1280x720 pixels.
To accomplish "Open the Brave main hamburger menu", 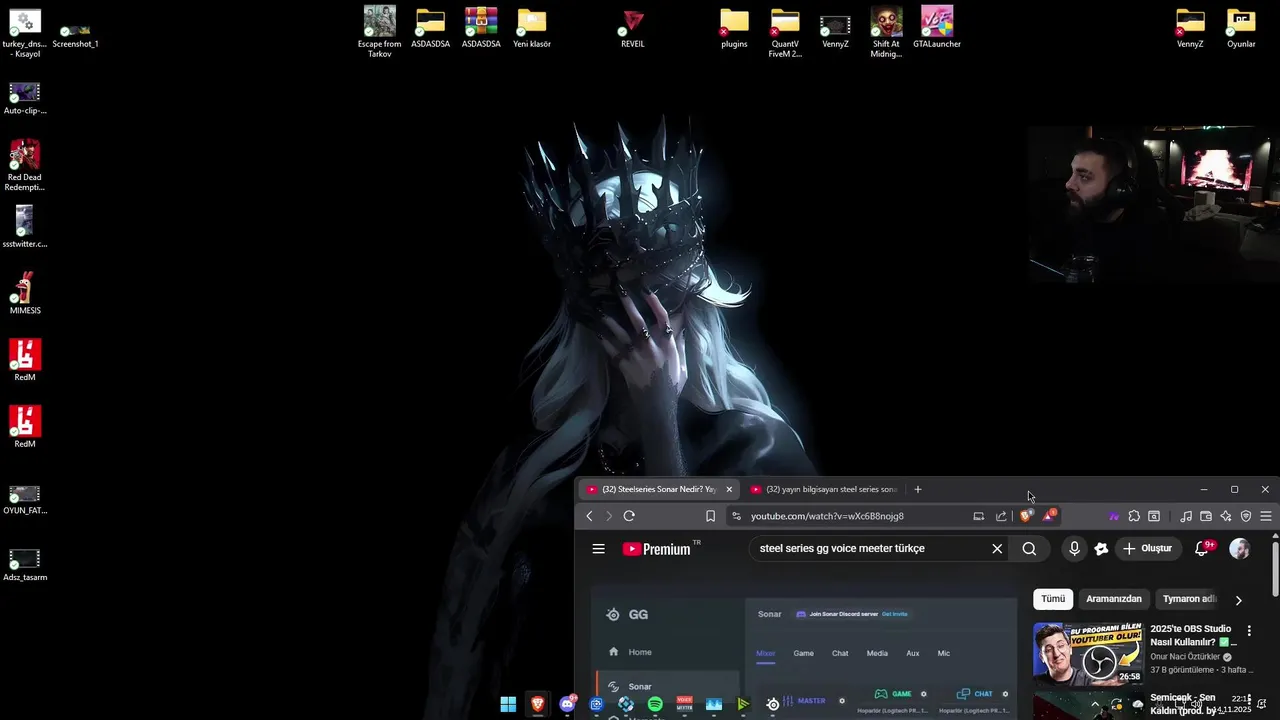I will pyautogui.click(x=1266, y=516).
